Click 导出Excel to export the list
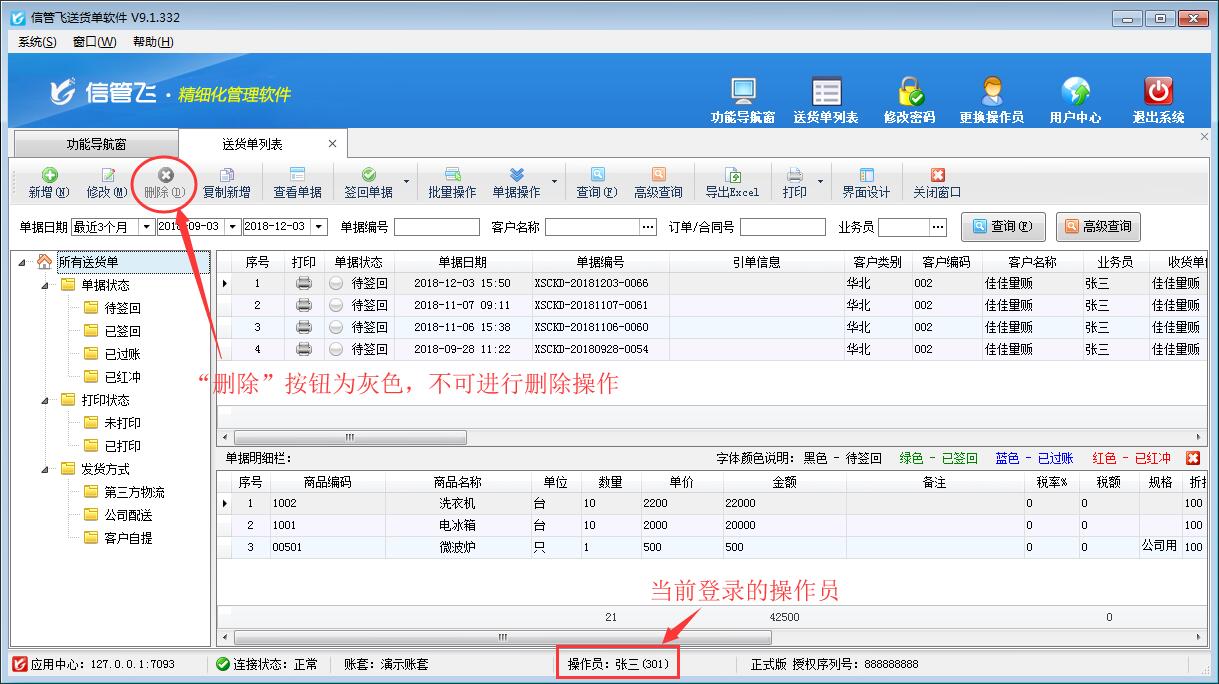1219x684 pixels. [x=733, y=182]
